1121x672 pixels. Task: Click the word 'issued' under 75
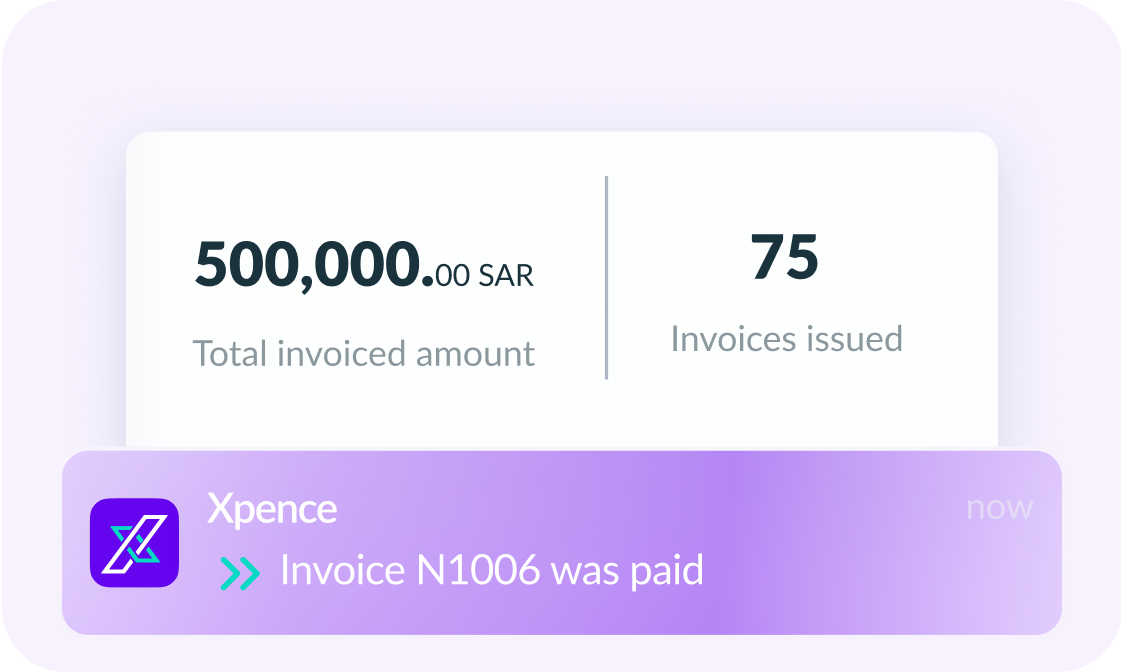(853, 339)
